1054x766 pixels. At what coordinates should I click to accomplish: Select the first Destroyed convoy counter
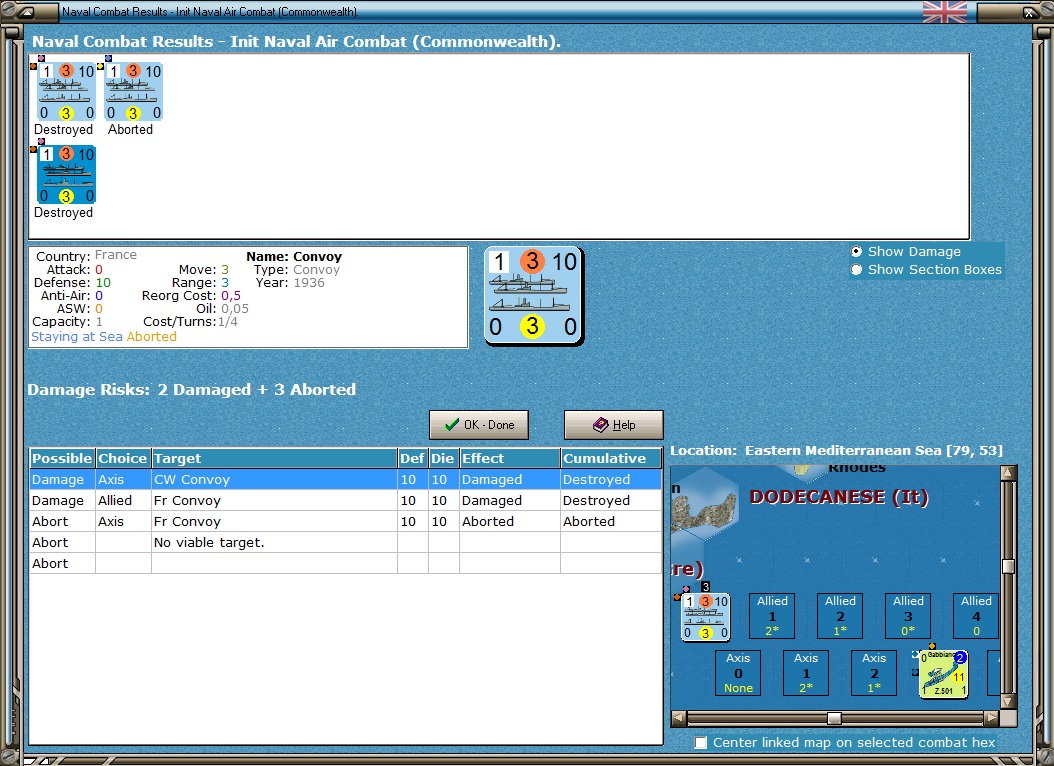point(66,92)
